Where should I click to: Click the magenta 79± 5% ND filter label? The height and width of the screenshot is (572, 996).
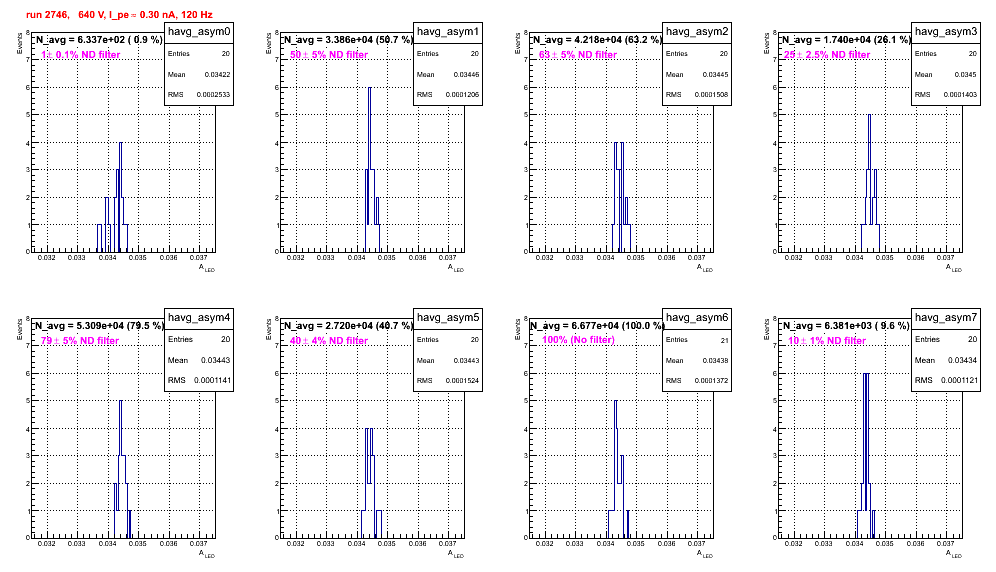[x=80, y=341]
